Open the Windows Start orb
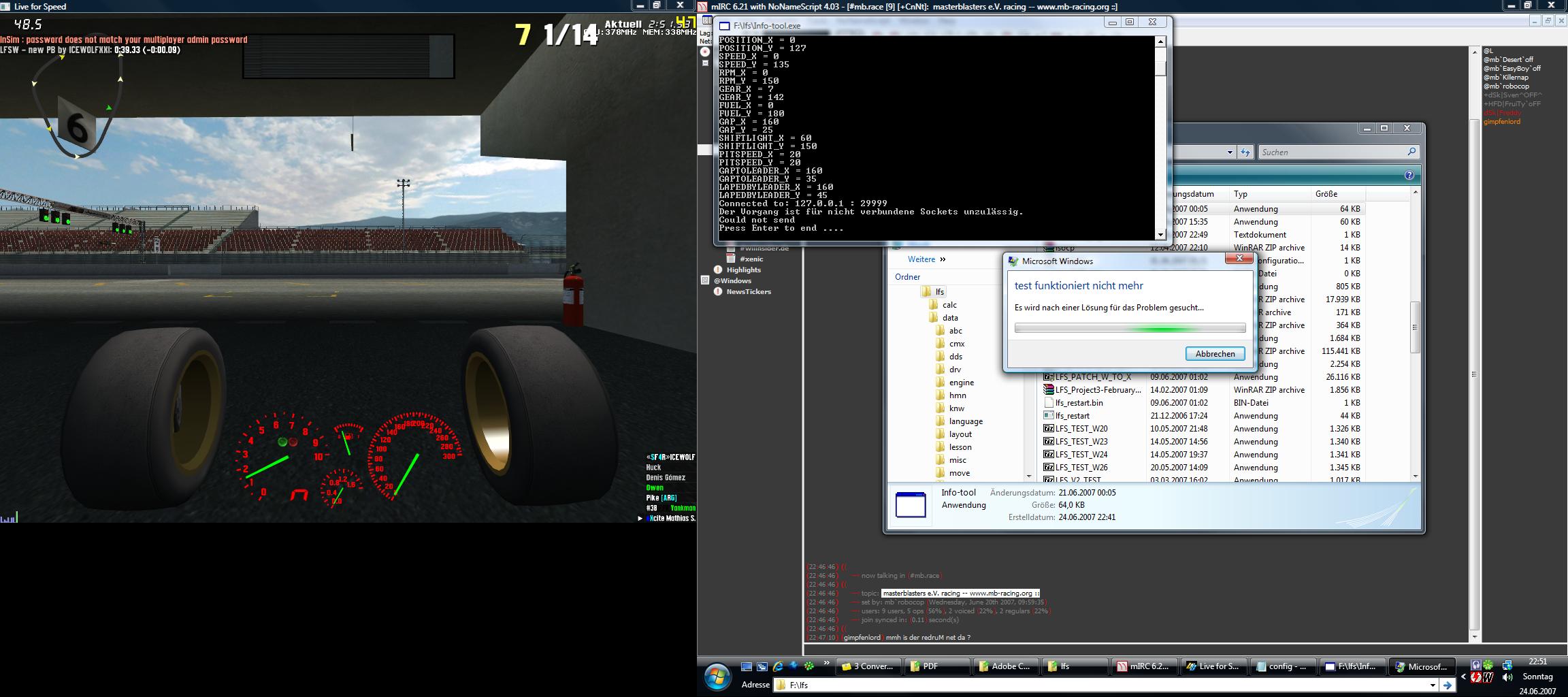1568x697 pixels. pyautogui.click(x=717, y=677)
